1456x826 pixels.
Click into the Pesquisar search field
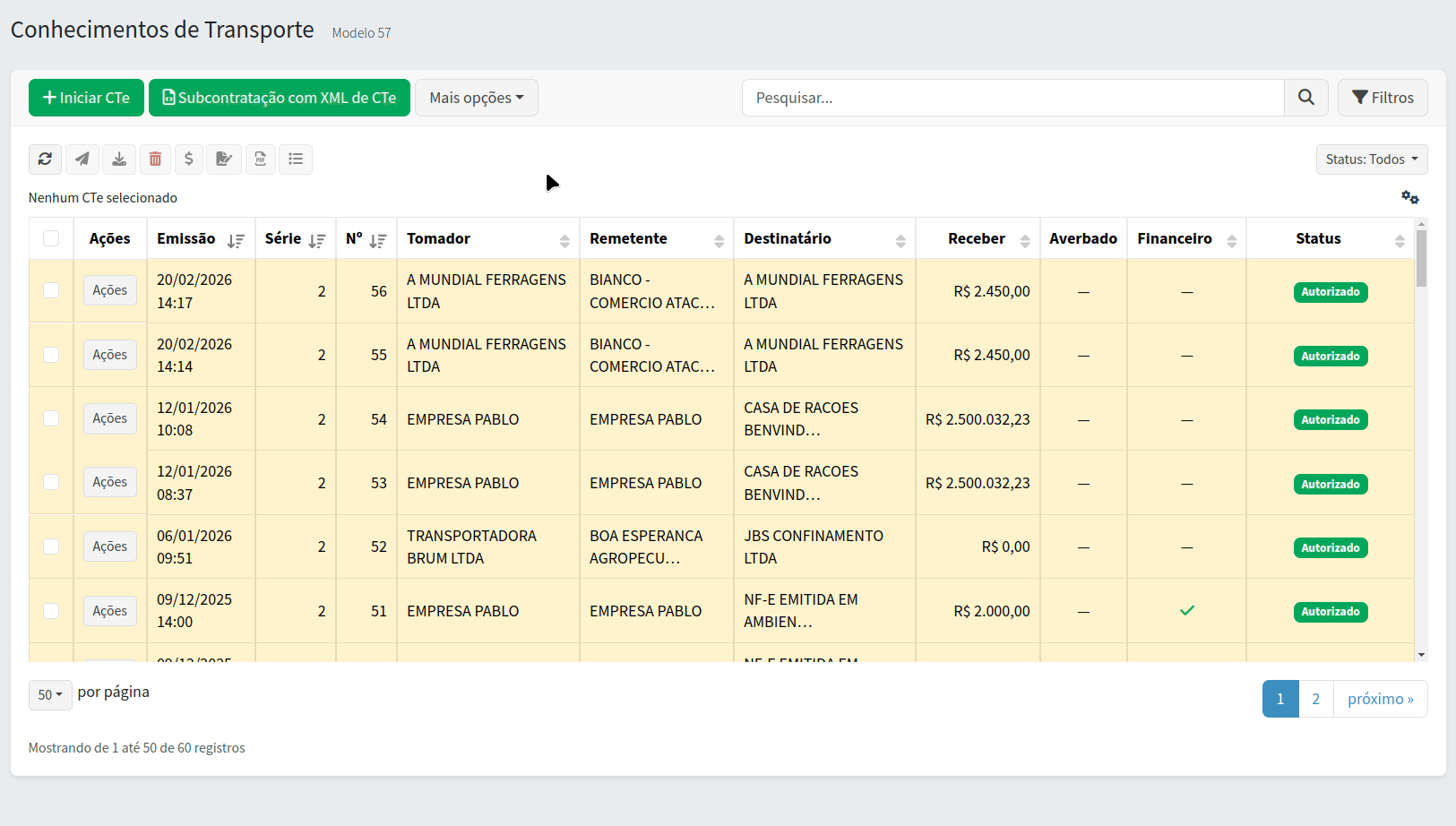[x=1012, y=98]
